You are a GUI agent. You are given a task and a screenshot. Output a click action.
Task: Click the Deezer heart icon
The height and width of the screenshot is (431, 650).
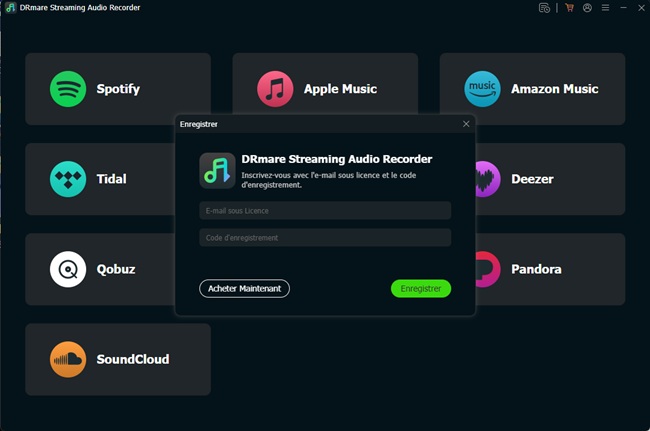click(488, 179)
